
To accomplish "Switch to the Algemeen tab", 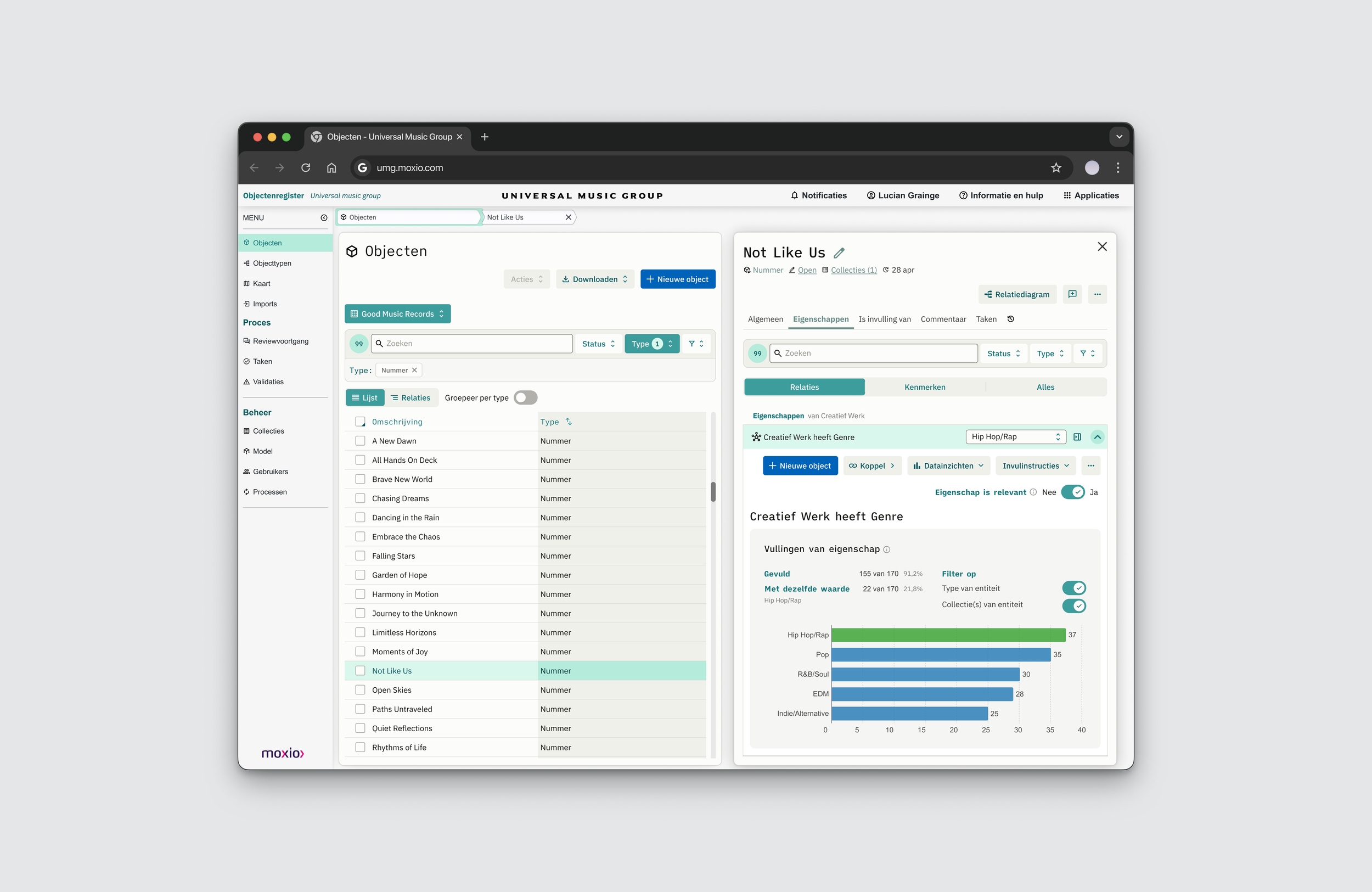I will coord(765,319).
